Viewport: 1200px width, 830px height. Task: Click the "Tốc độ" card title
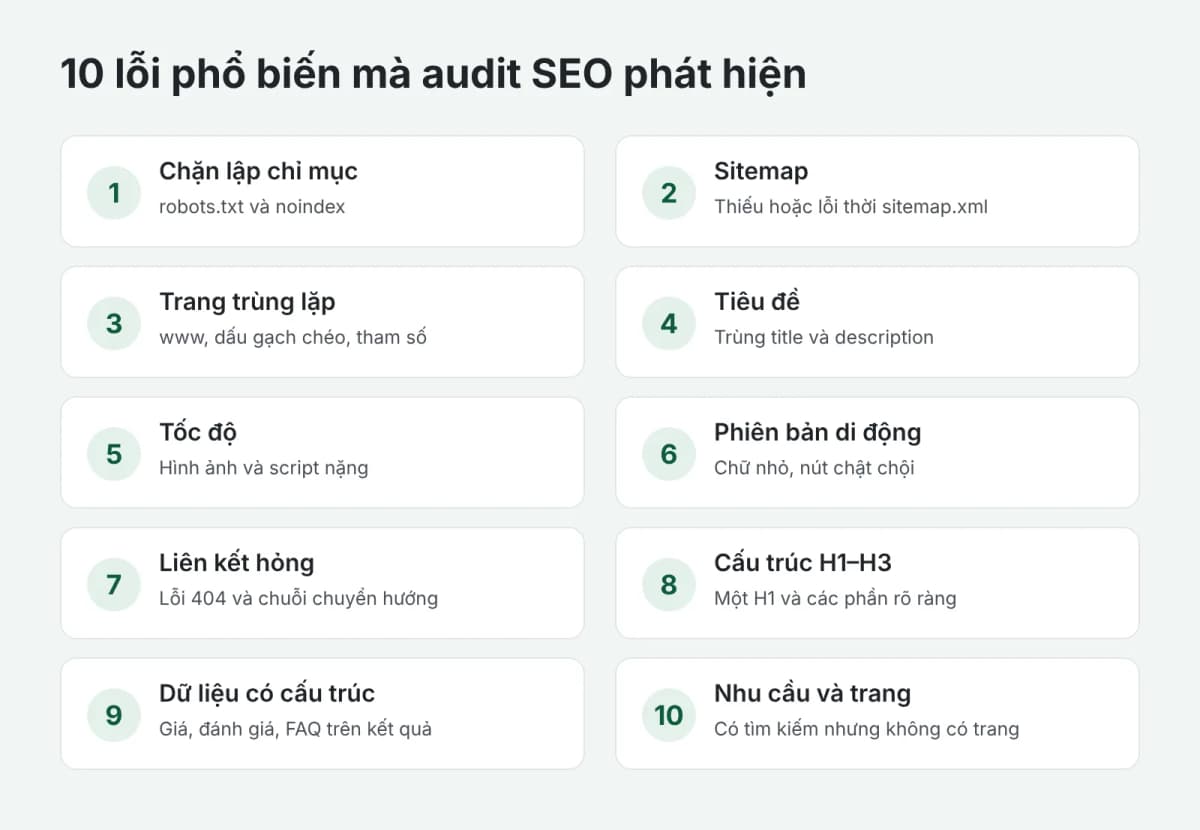click(x=198, y=433)
